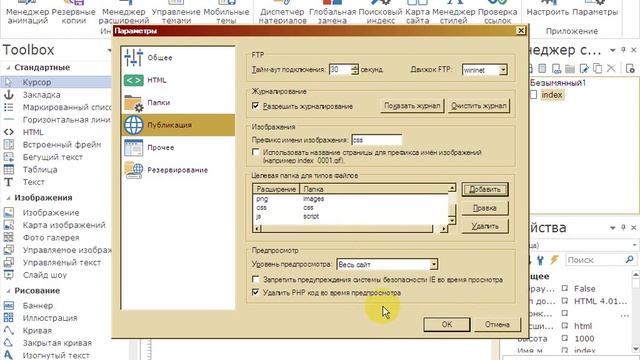640x360 pixels.
Task: Open Карта сайта from ribbon
Action: (x=417, y=13)
